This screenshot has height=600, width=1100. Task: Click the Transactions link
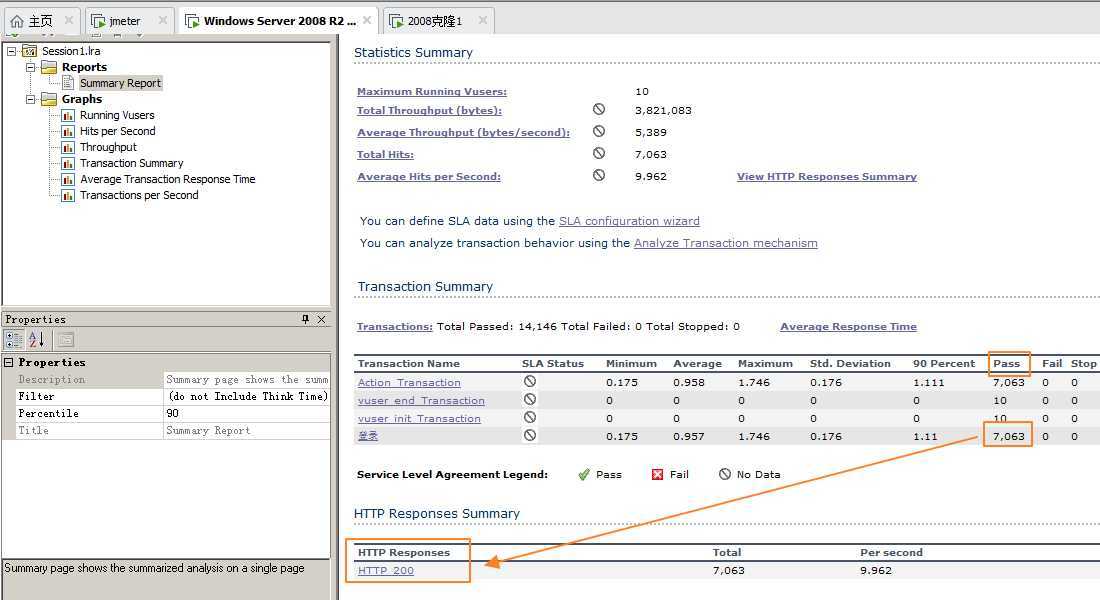(394, 326)
